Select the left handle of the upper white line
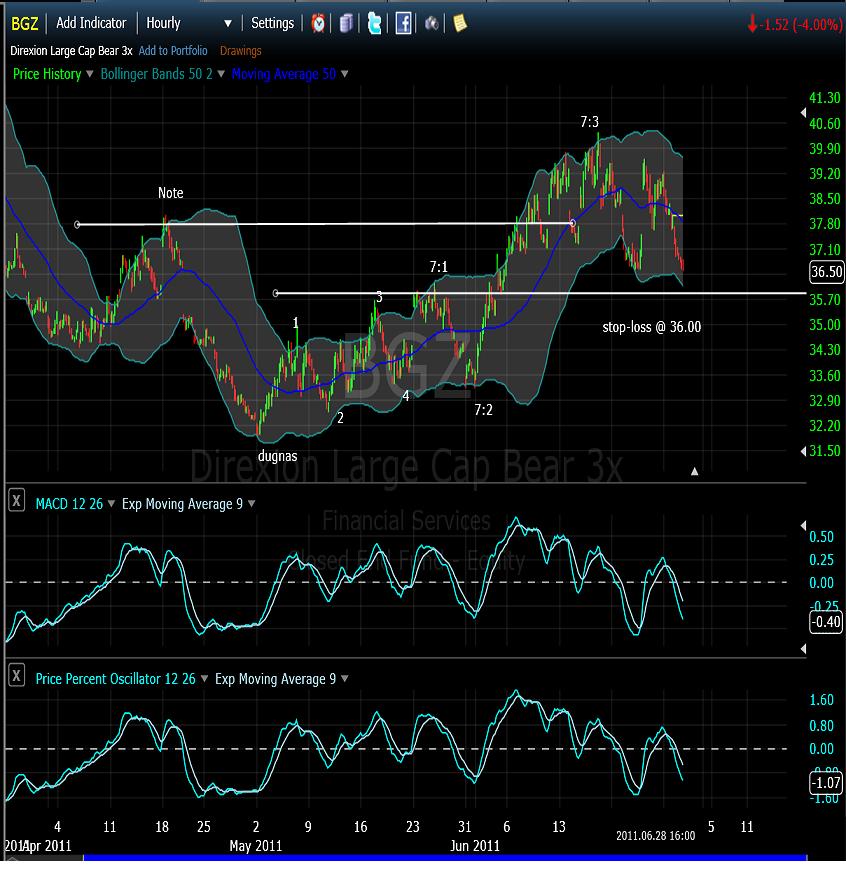 [x=77, y=225]
